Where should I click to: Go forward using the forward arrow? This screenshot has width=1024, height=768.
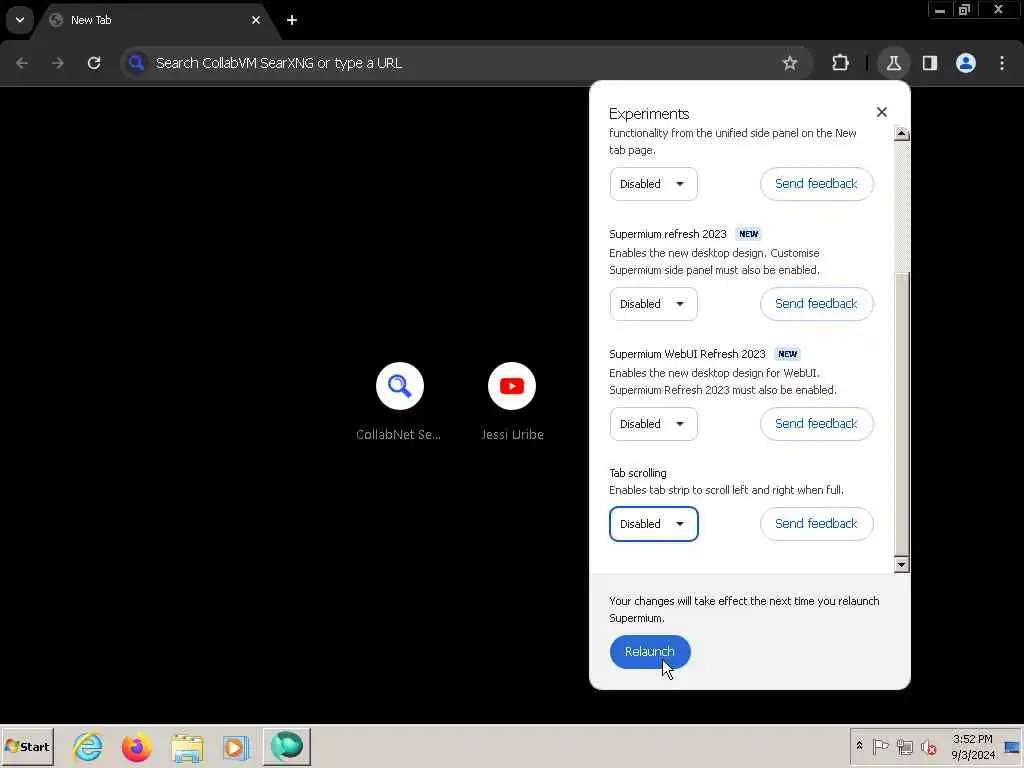(x=58, y=63)
